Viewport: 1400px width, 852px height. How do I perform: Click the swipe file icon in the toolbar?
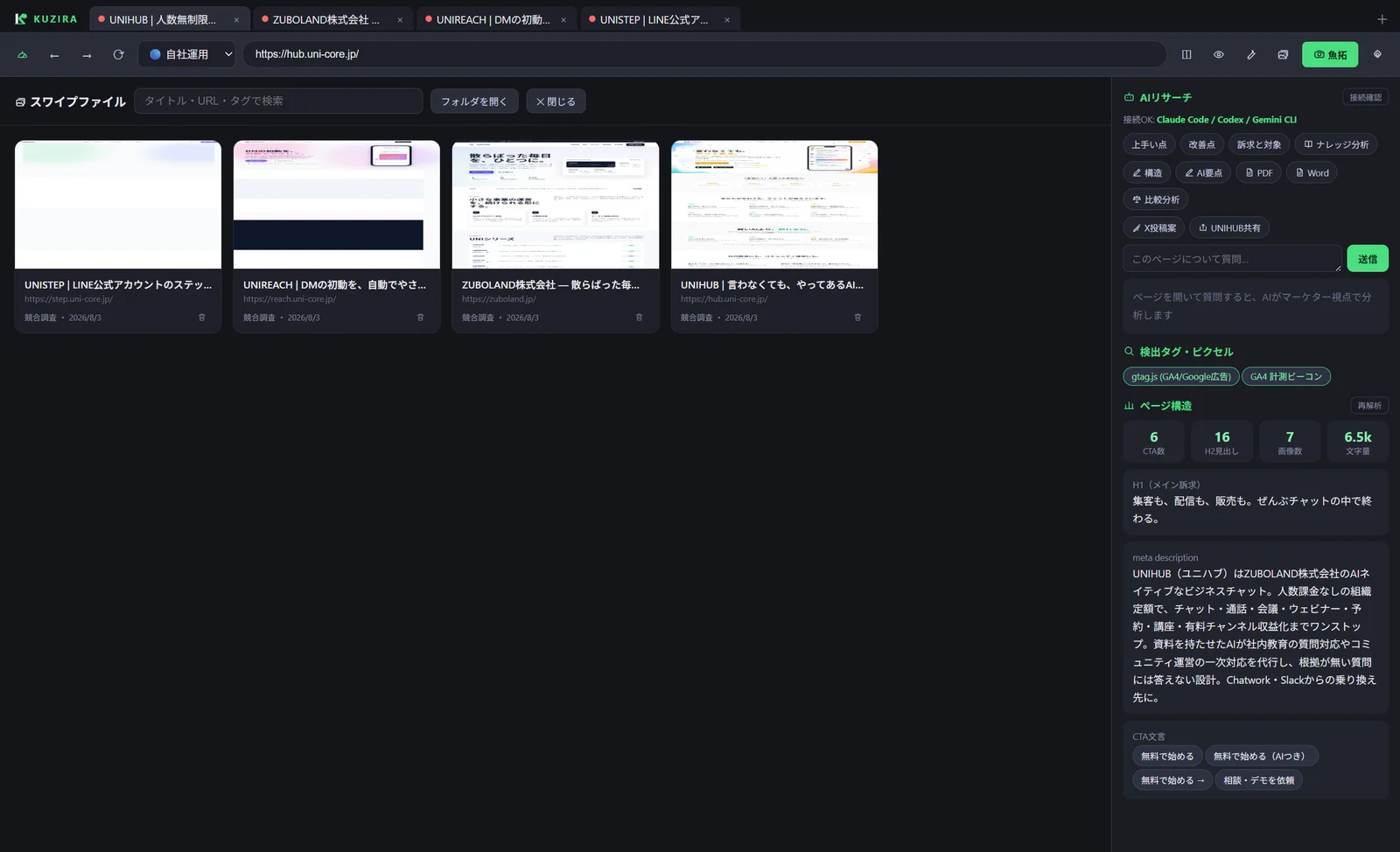coord(1283,54)
